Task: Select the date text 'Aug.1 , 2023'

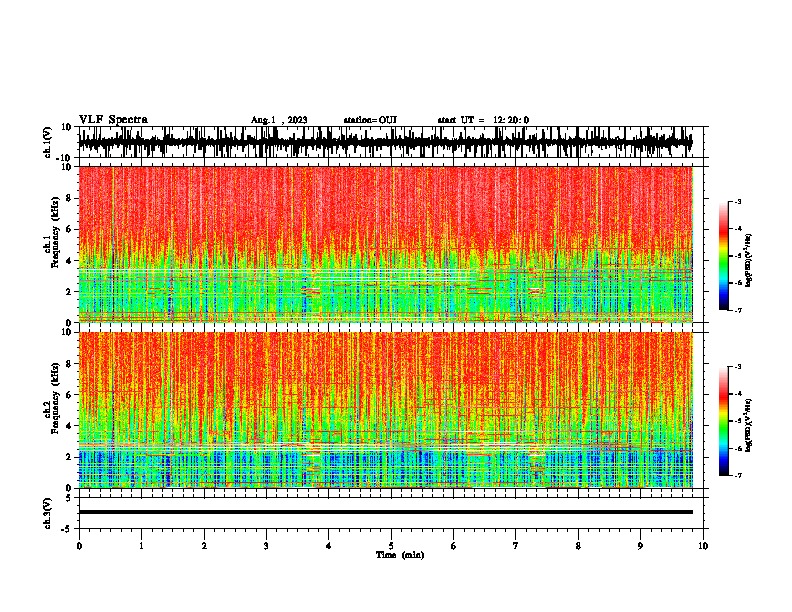Action: [x=279, y=120]
